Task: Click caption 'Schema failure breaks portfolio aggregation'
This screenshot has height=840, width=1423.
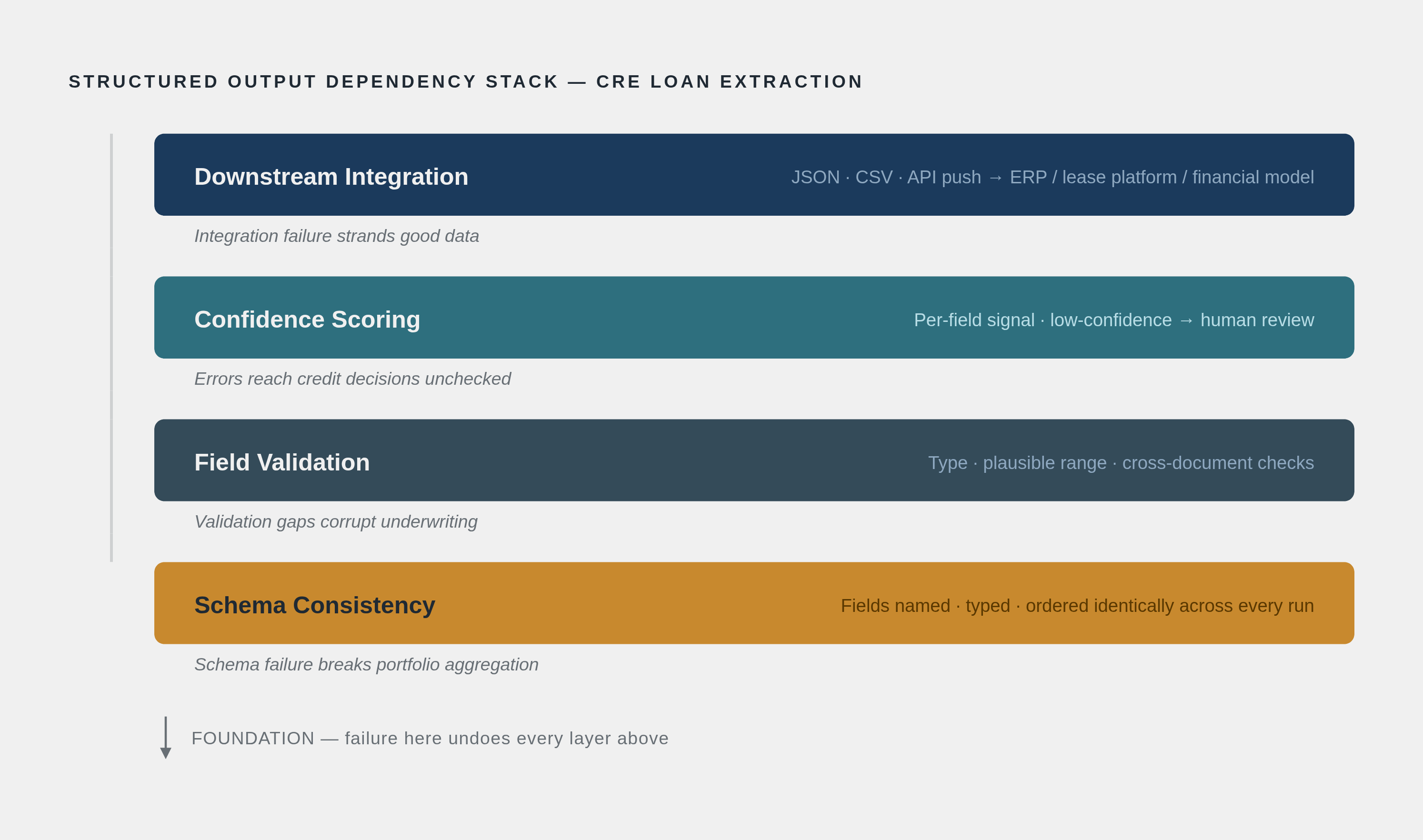Action: (366, 665)
